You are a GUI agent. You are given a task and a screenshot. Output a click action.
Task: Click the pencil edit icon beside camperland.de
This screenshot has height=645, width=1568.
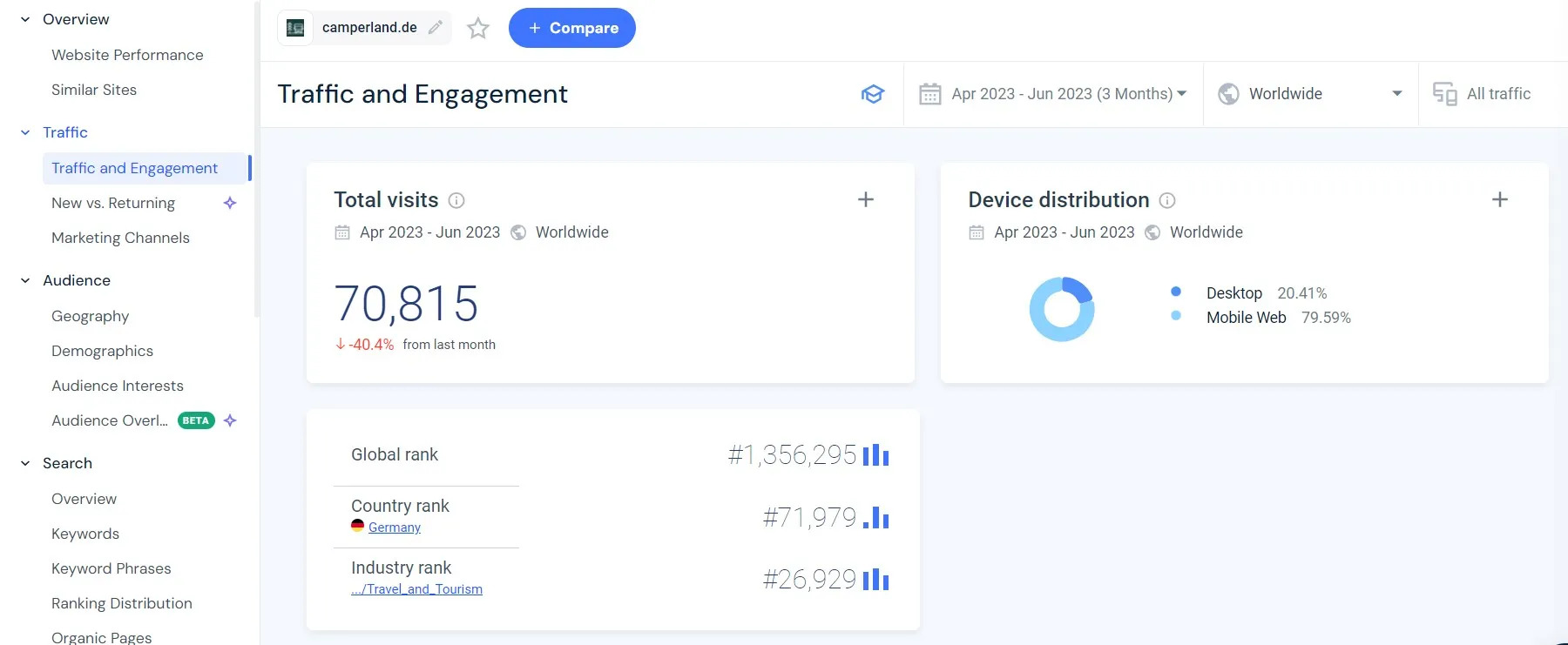[x=436, y=27]
